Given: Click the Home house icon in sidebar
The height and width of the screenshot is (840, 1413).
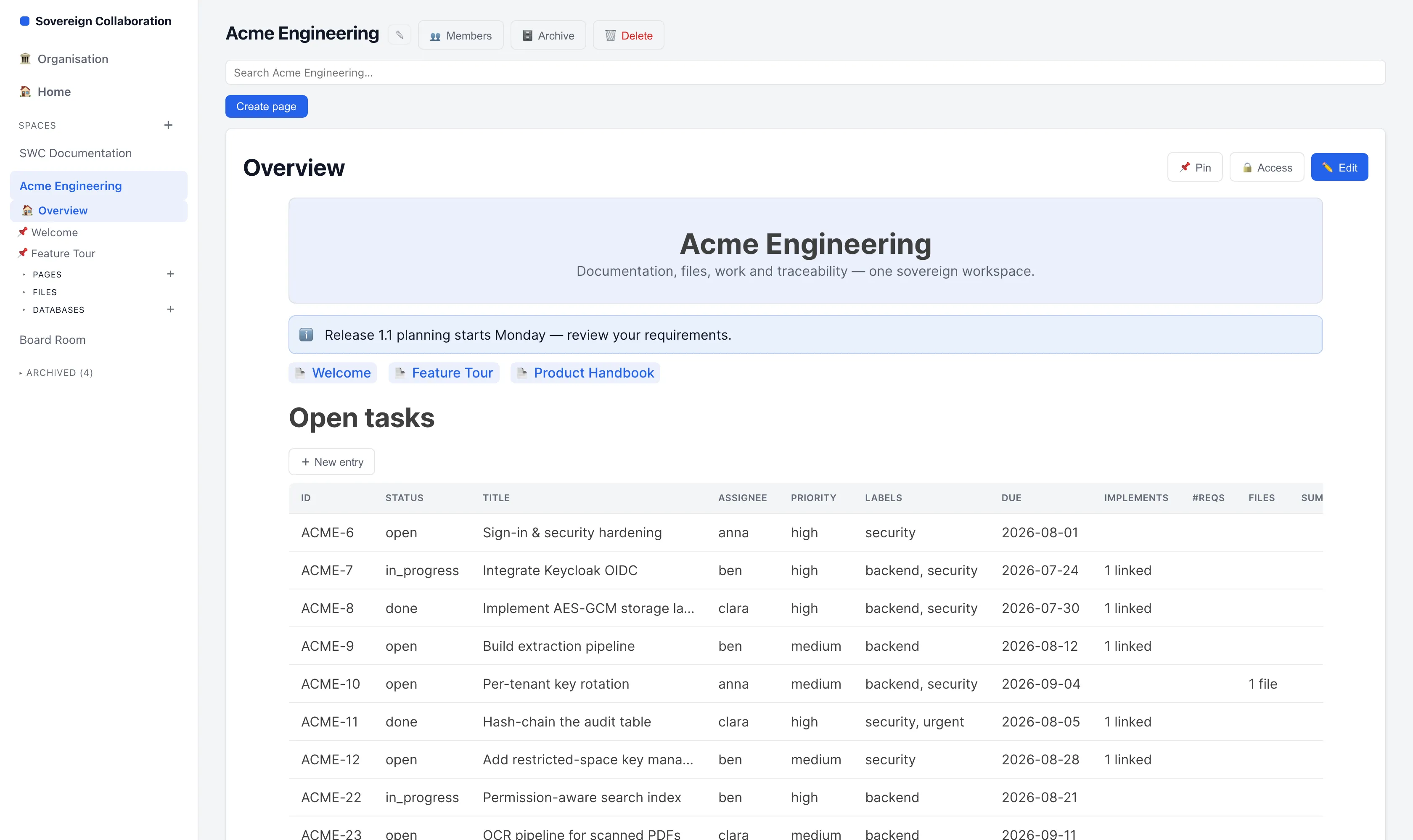Looking at the screenshot, I should (25, 92).
